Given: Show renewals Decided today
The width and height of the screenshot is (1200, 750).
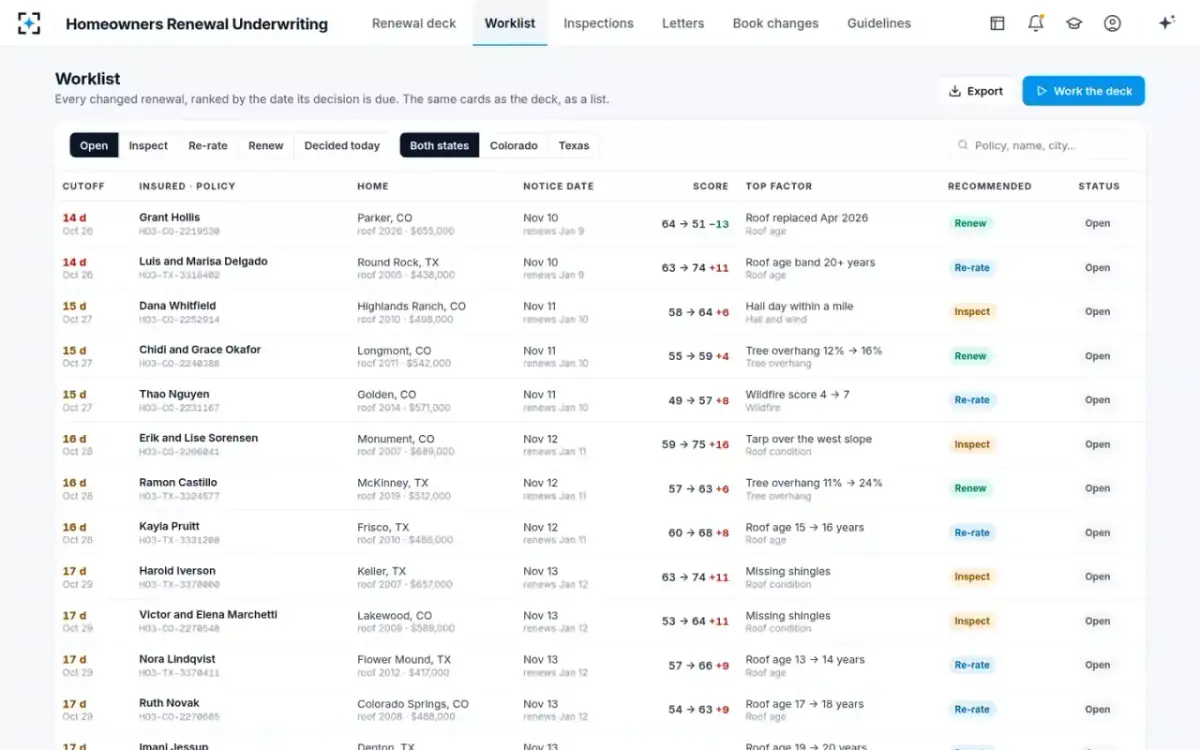Looking at the screenshot, I should point(342,145).
